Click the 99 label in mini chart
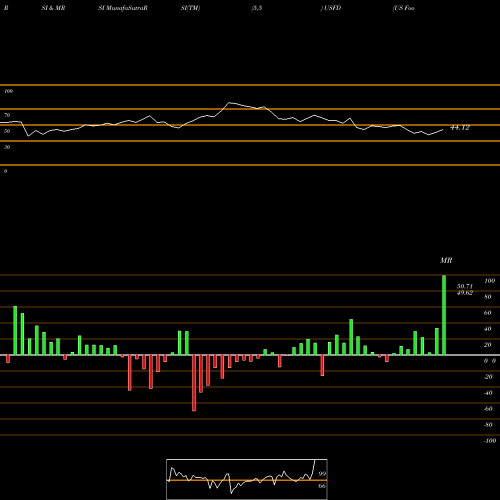The height and width of the screenshot is (500, 500). (322, 474)
